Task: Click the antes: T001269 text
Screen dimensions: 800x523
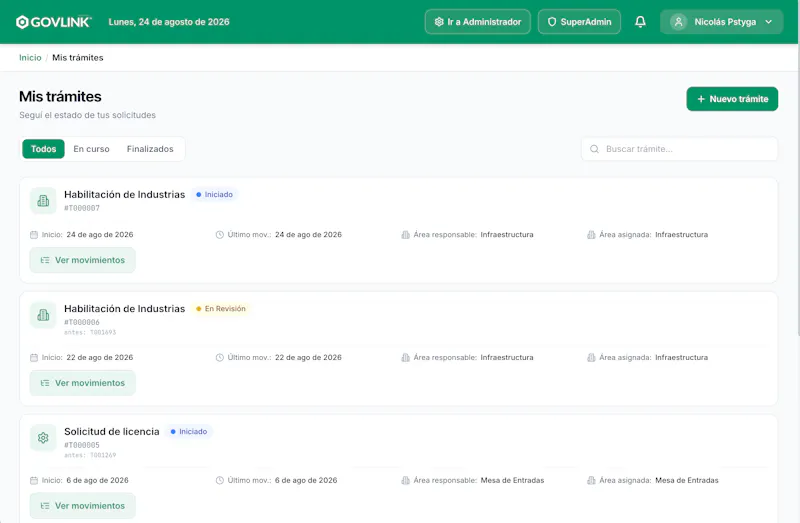Action: pos(90,456)
